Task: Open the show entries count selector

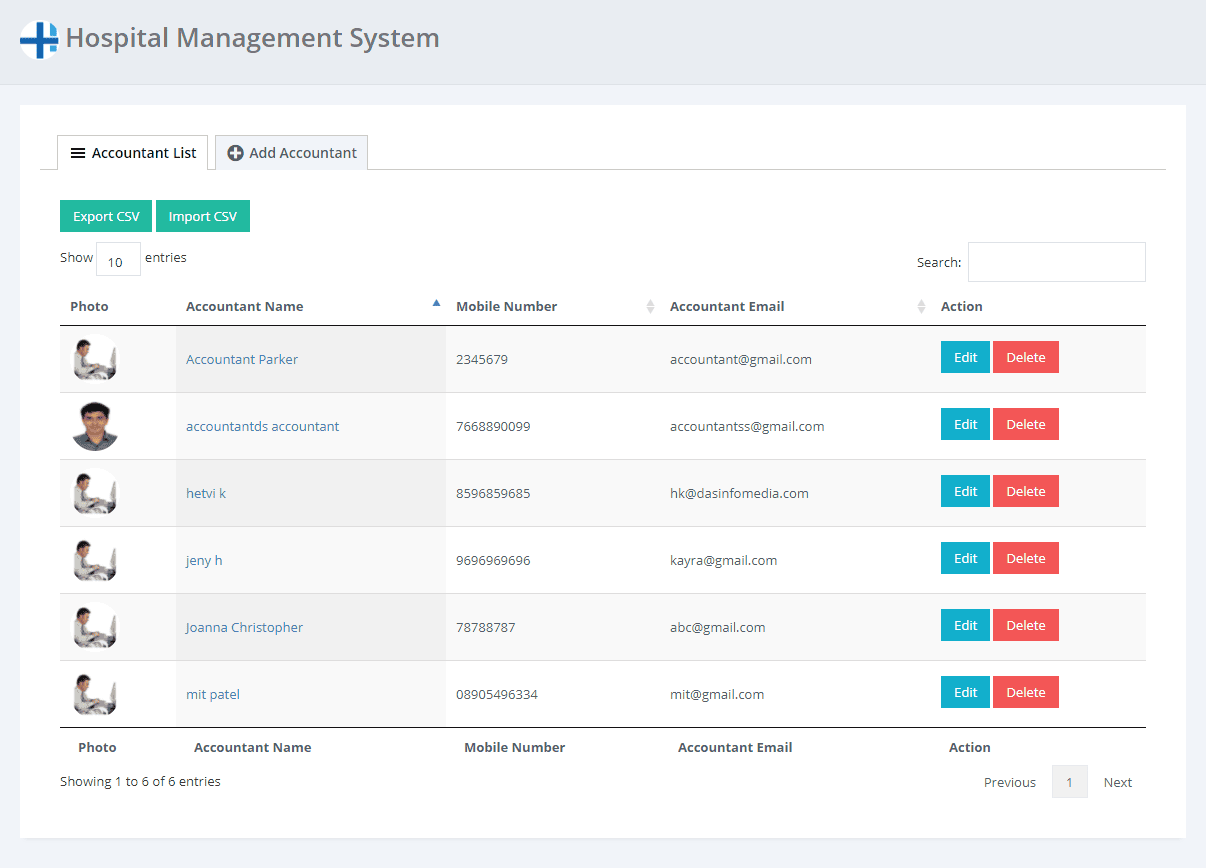Action: coord(118,260)
